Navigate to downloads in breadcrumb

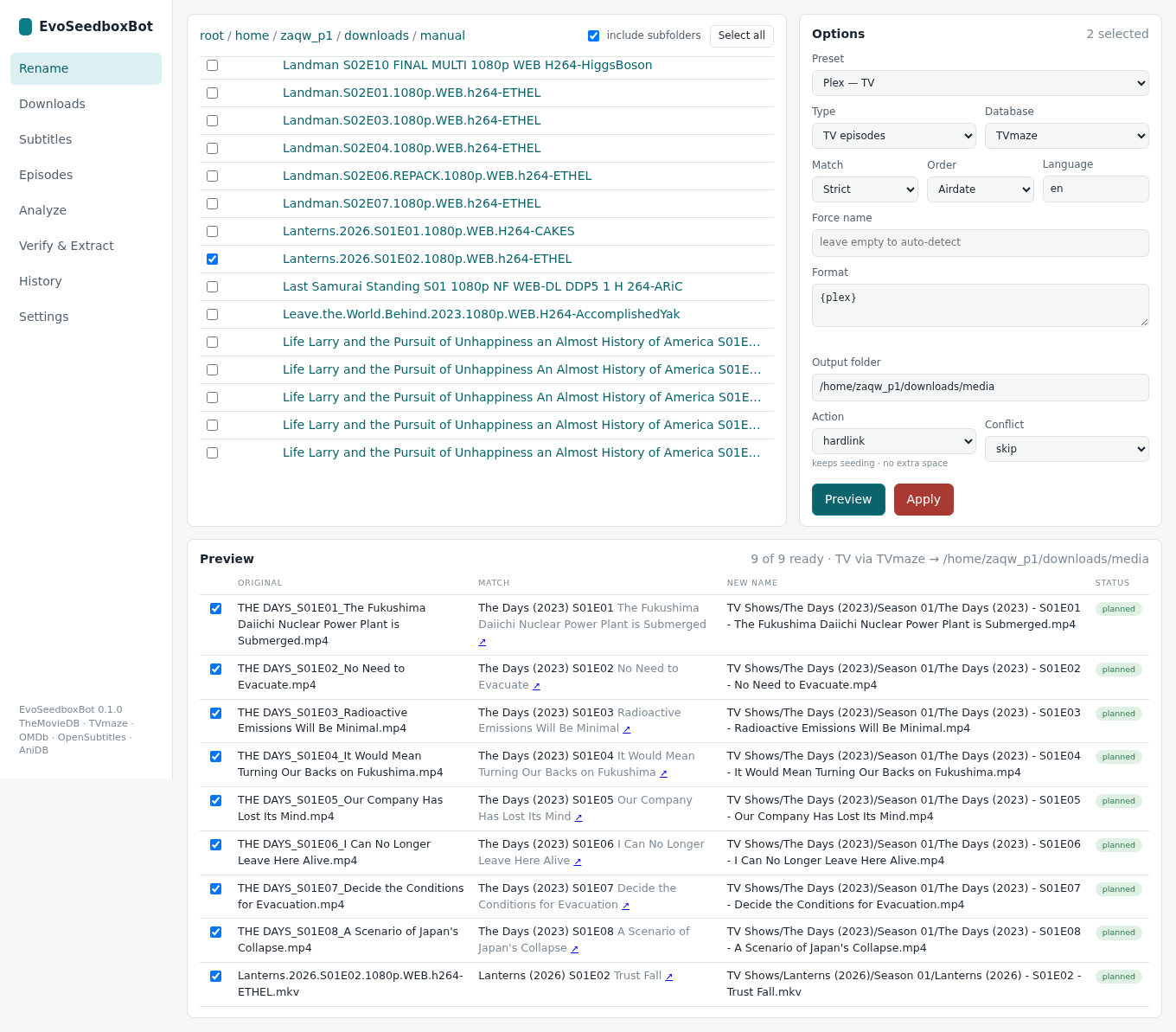tap(376, 35)
